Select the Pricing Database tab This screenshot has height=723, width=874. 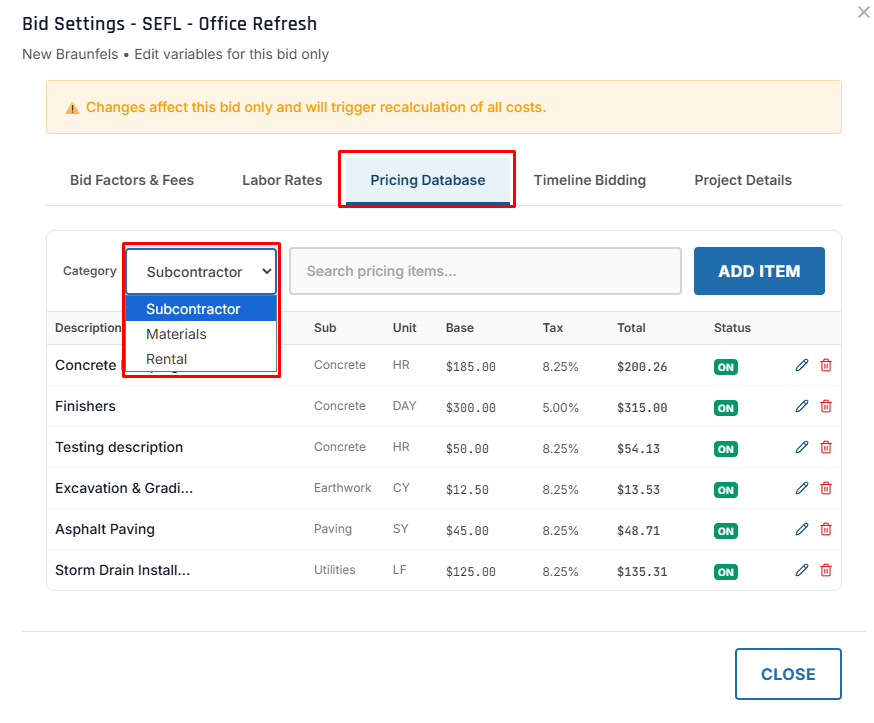pos(428,180)
